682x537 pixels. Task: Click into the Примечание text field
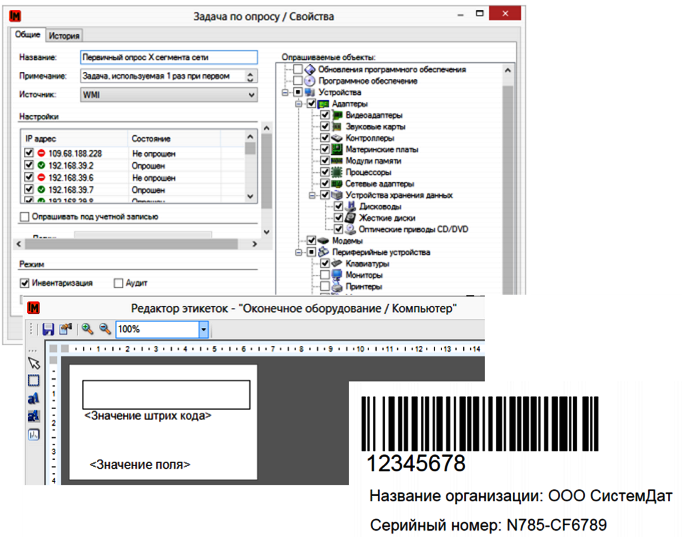click(162, 76)
